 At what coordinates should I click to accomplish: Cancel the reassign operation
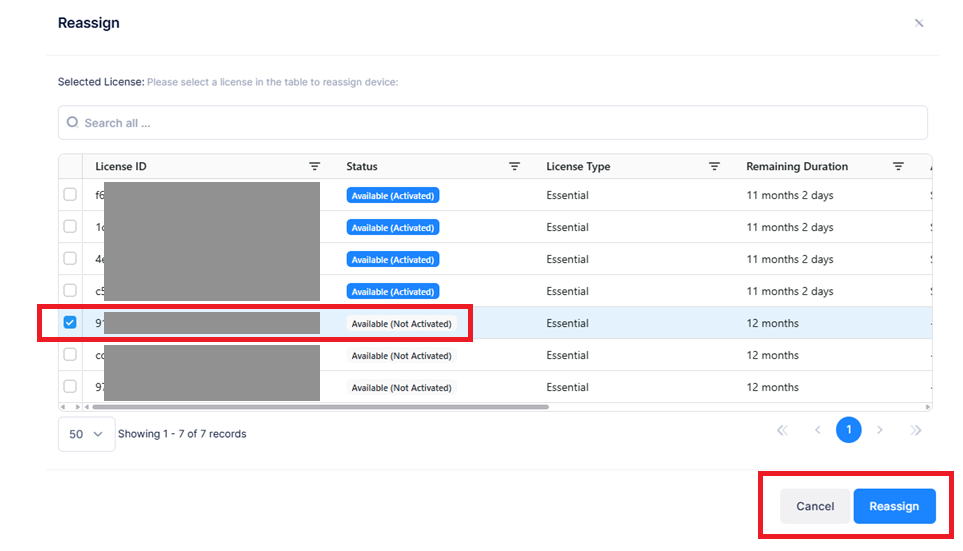pyautogui.click(x=814, y=506)
